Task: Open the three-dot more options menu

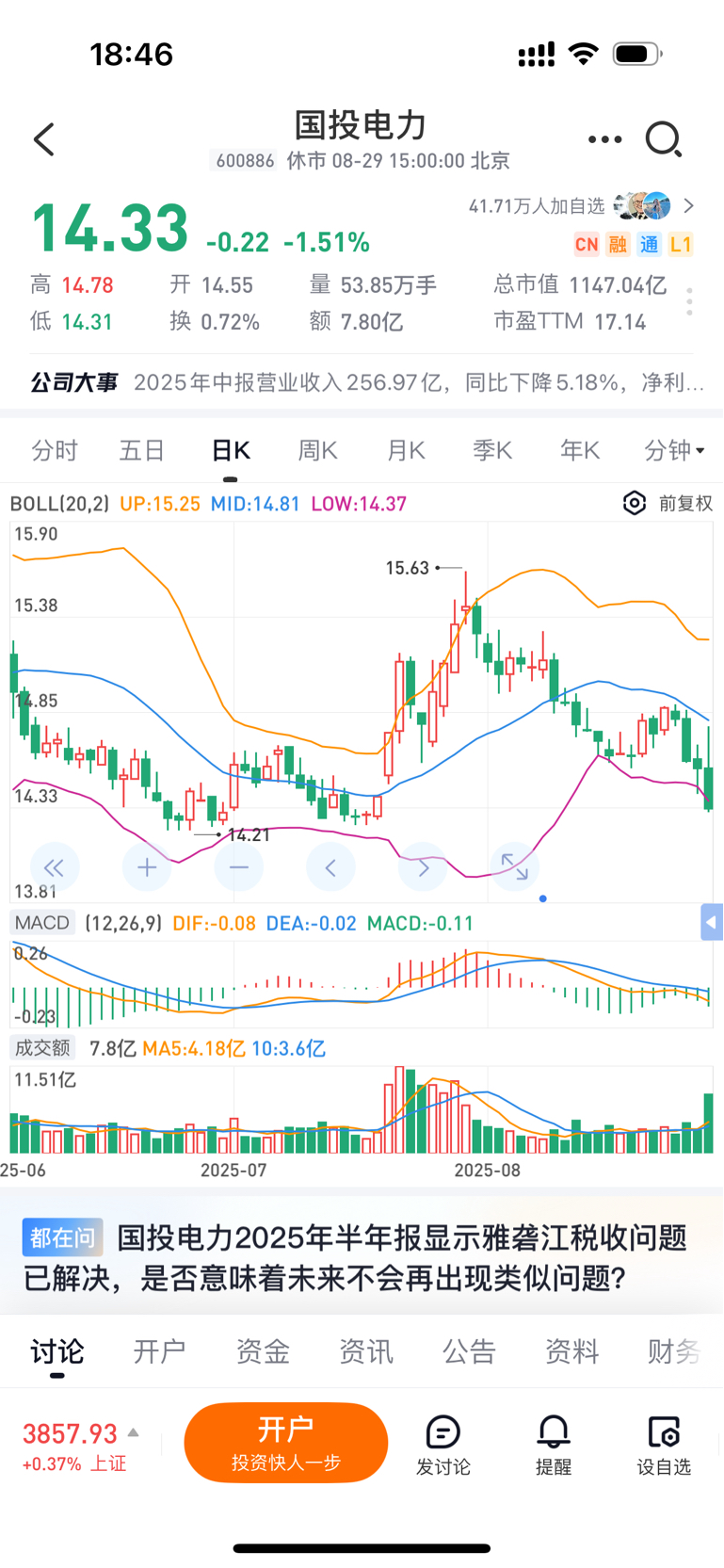Action: click(604, 139)
